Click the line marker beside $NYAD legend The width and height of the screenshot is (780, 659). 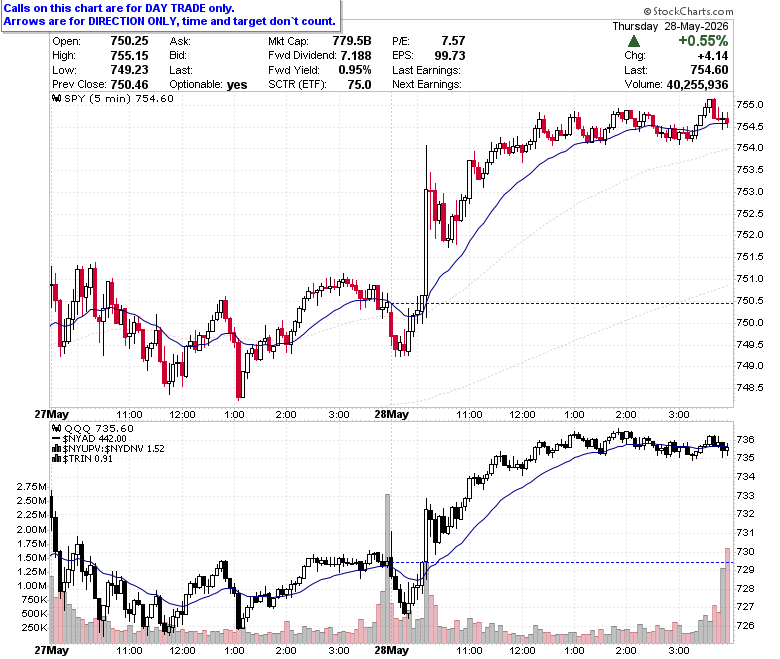click(56, 439)
